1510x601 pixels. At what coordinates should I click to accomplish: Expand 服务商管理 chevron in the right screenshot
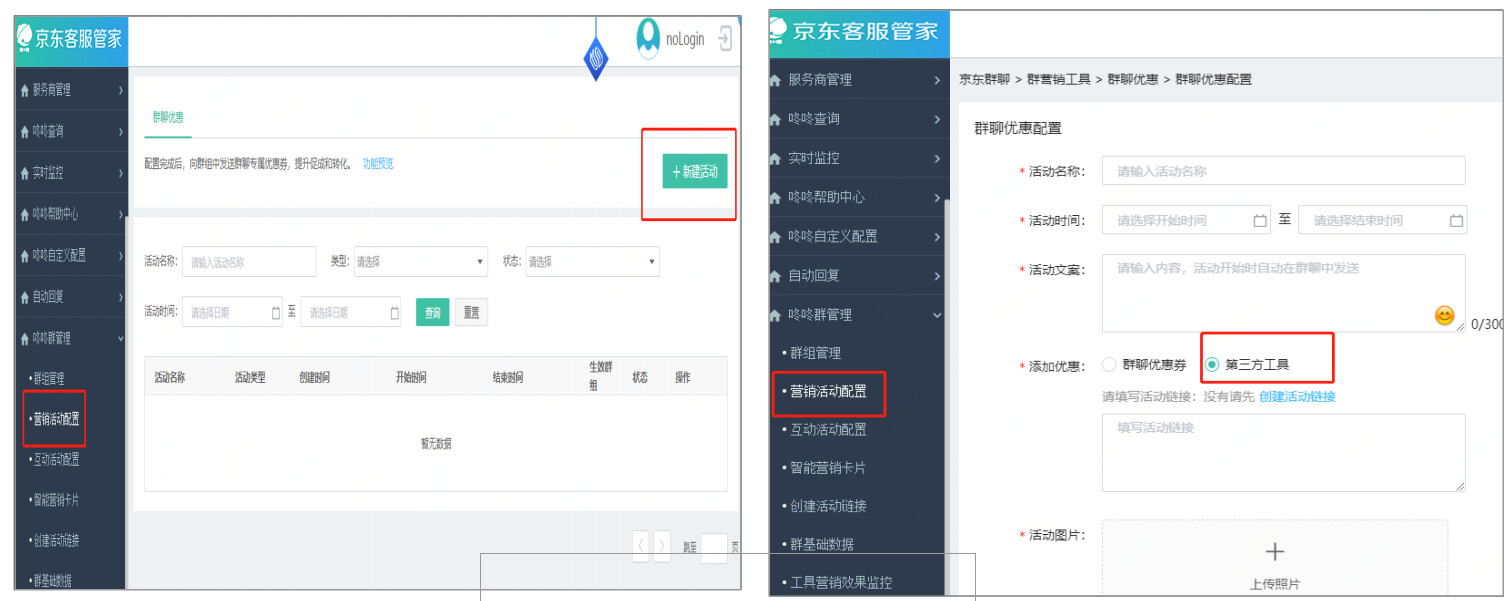[x=937, y=80]
